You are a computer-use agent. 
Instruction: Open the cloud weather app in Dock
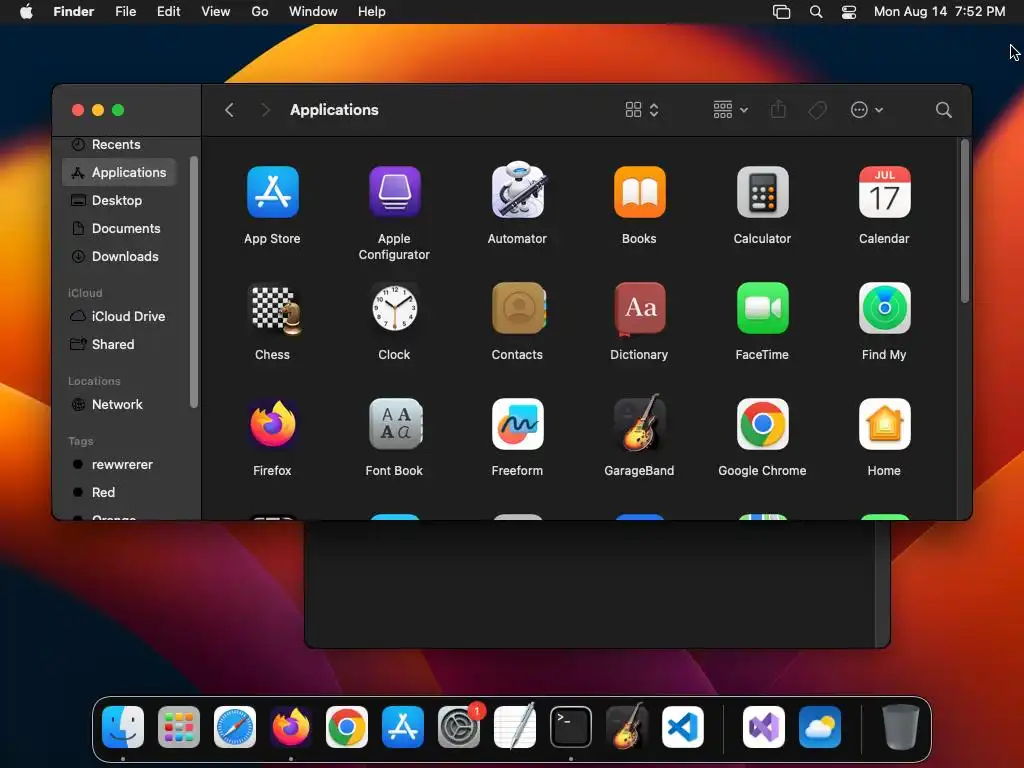[x=820, y=727]
